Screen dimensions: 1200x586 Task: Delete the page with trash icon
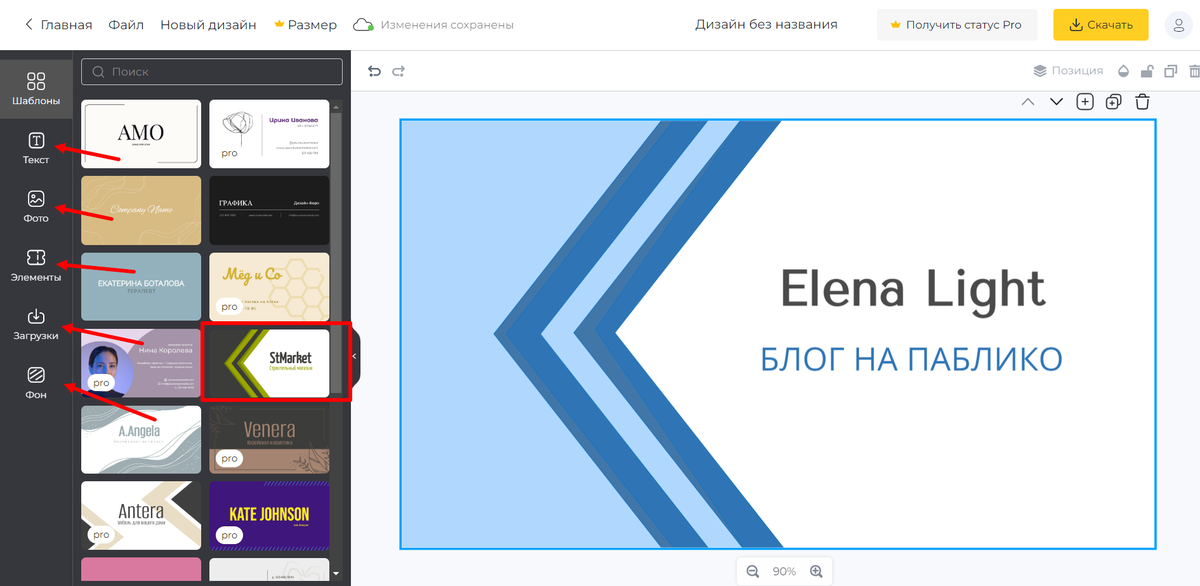[x=1142, y=101]
